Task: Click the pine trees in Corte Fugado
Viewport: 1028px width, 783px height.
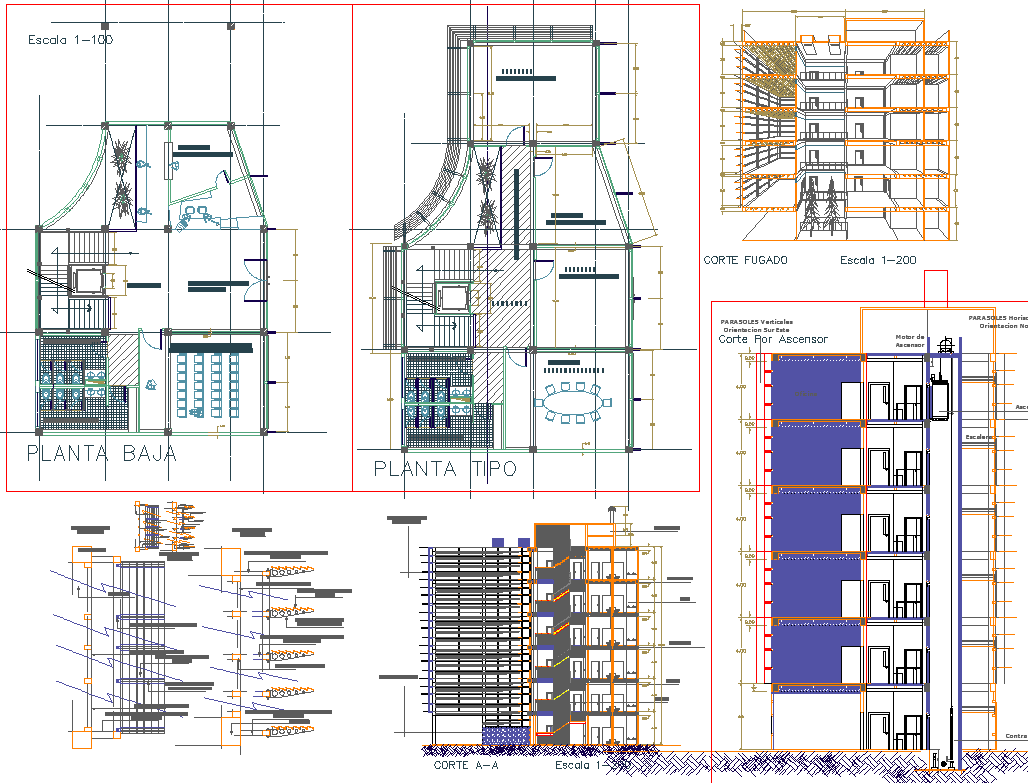Action: click(821, 205)
